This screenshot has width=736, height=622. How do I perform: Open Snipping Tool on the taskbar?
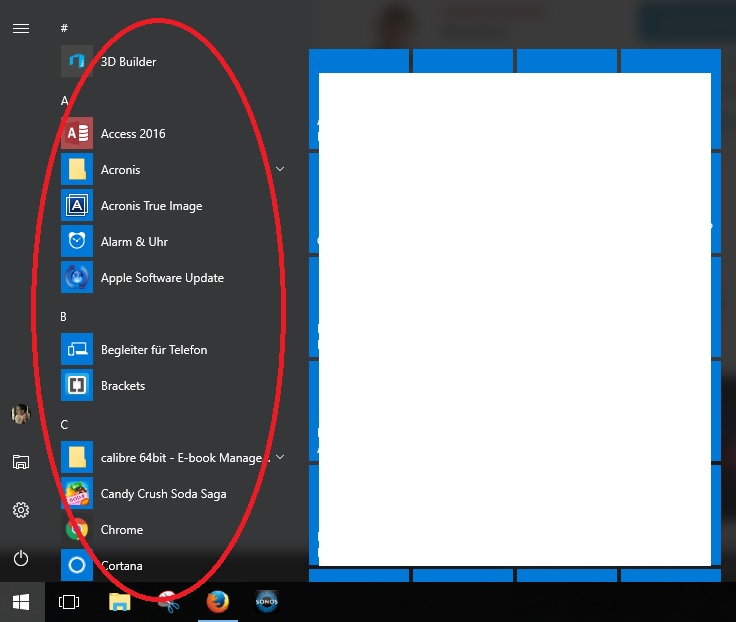point(169,602)
